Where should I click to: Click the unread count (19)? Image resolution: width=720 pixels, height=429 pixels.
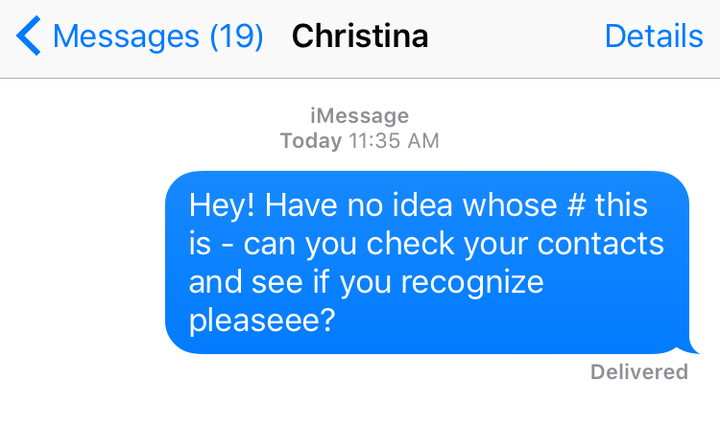[x=236, y=37]
